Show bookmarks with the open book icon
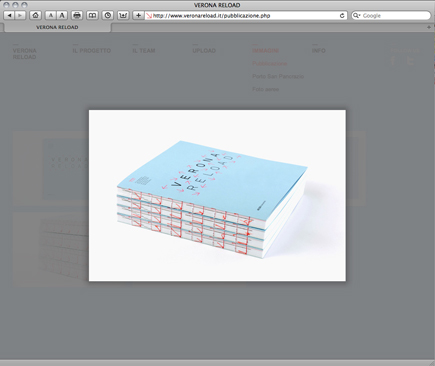Image resolution: width=435 pixels, height=366 pixels. point(92,15)
